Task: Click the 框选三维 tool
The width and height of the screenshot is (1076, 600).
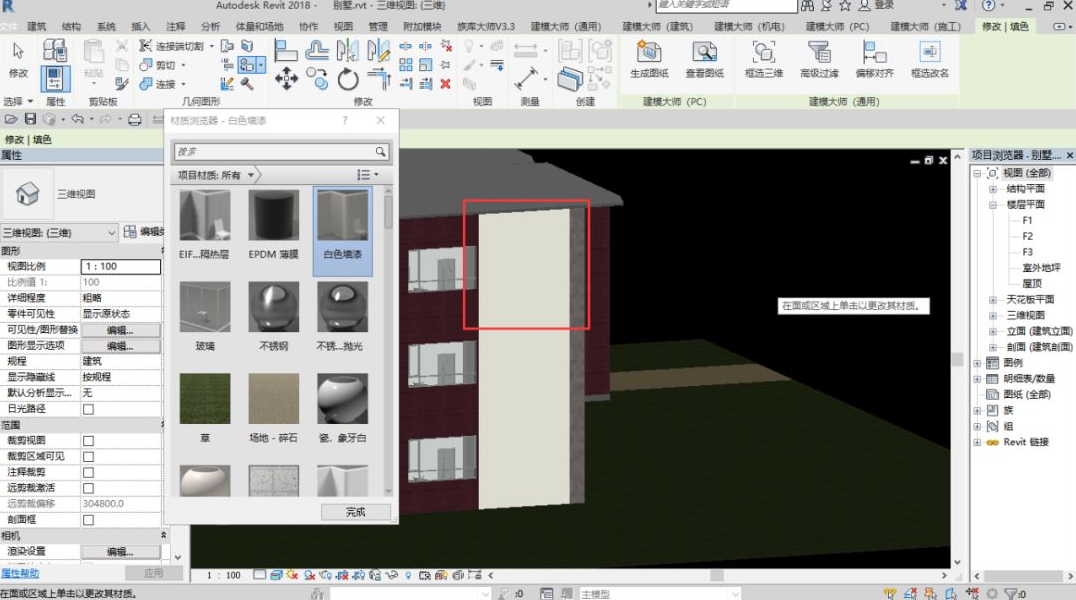Action: pyautogui.click(x=764, y=60)
